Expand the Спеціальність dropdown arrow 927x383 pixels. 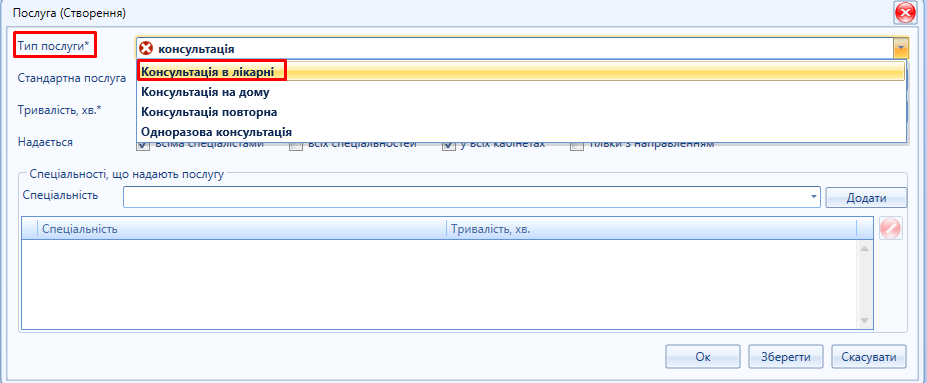tap(814, 197)
